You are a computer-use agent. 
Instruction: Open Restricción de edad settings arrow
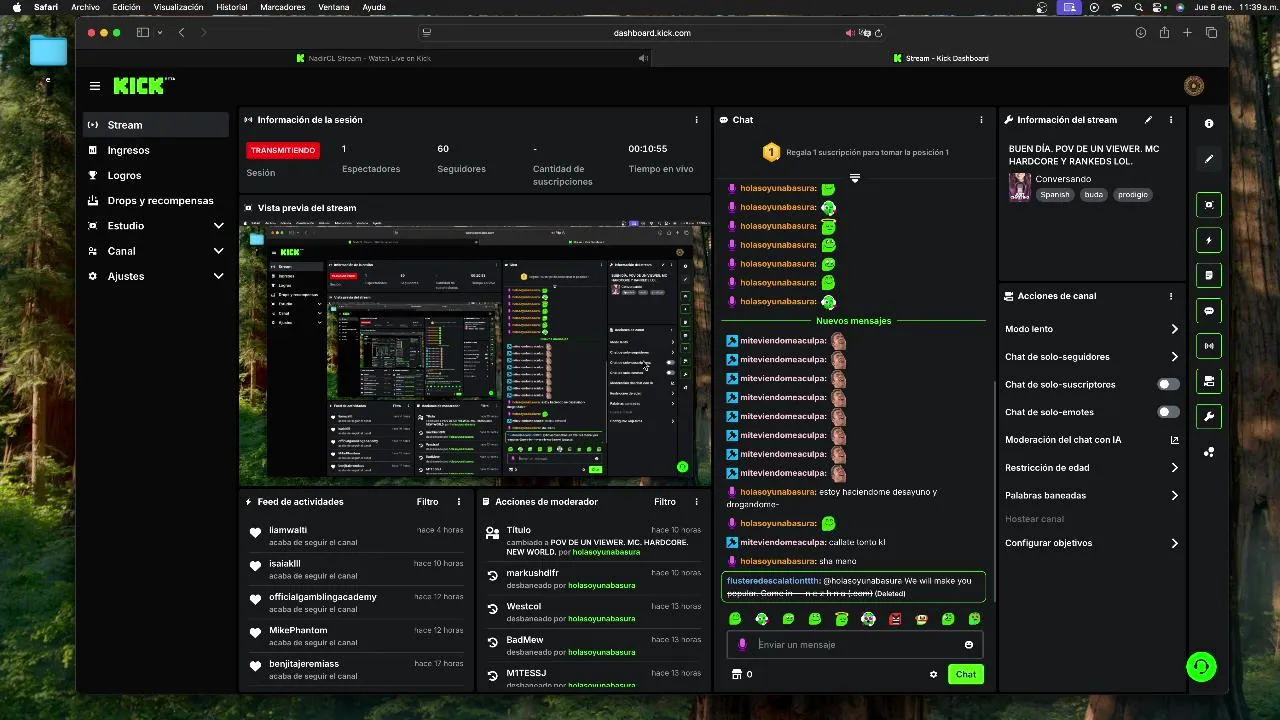coord(1174,468)
